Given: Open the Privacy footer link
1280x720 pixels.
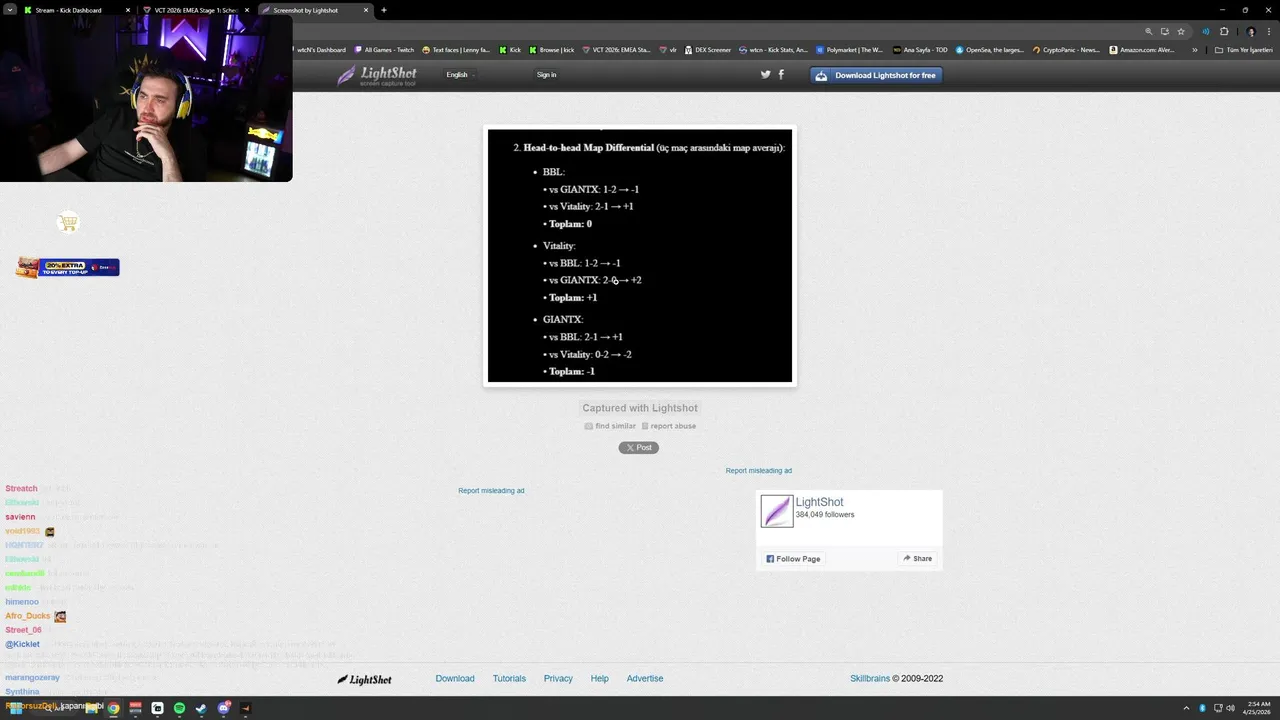Looking at the screenshot, I should click(x=558, y=678).
